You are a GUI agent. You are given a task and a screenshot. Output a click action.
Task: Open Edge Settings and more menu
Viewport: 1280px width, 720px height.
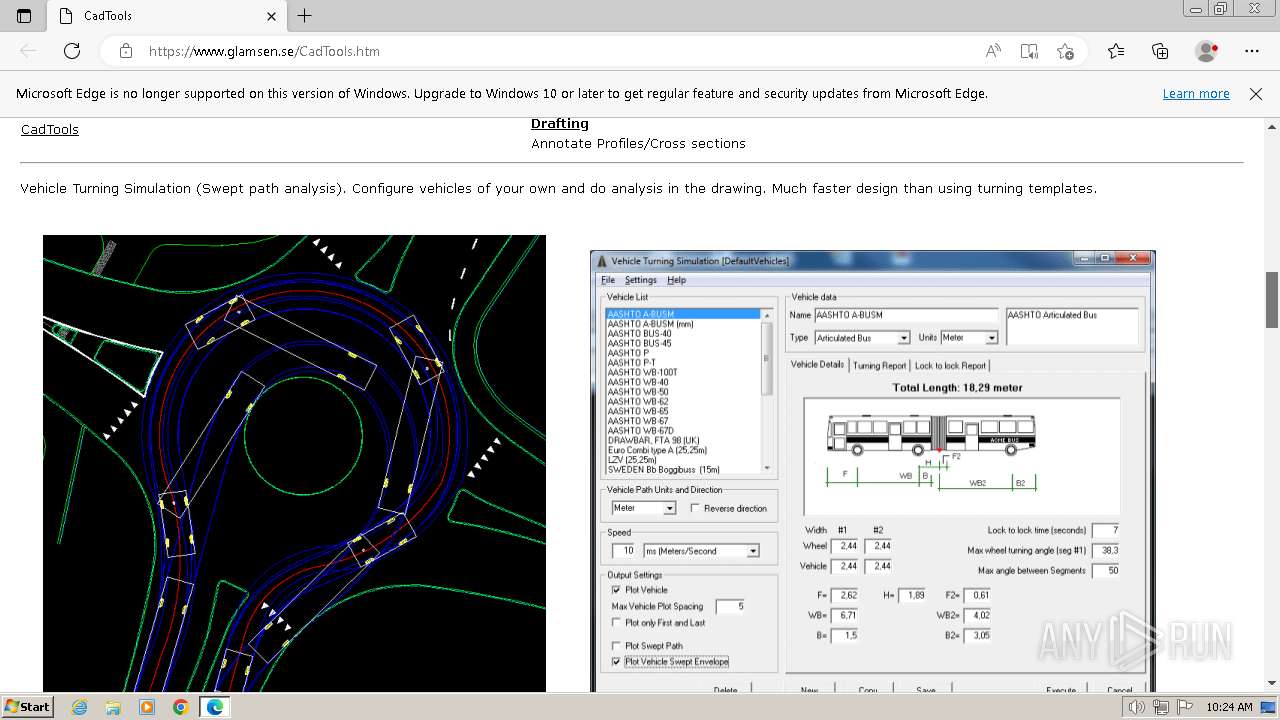[x=1252, y=51]
